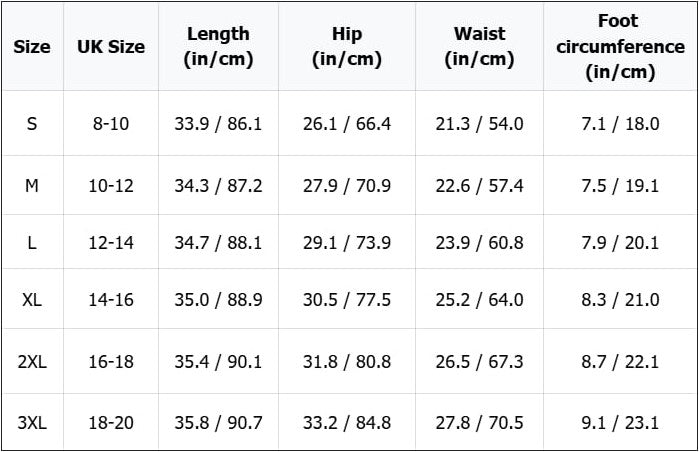Click the 30.5 / 77.5 hip cell

347,300
